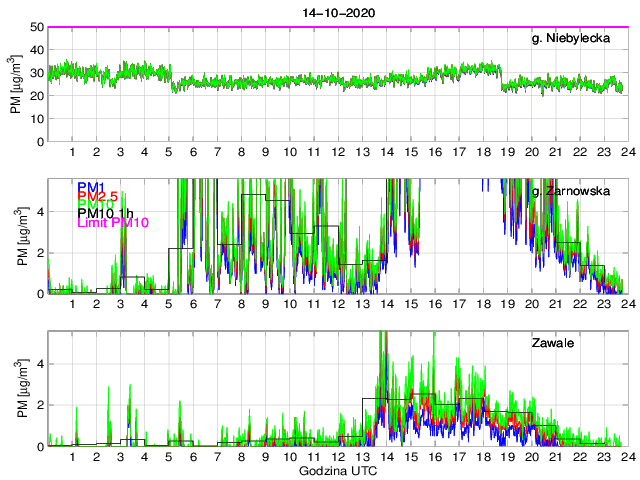This screenshot has height=480, width=640.
Task: Select the magenta Limit PM10 legend entry
Action: coord(112,222)
